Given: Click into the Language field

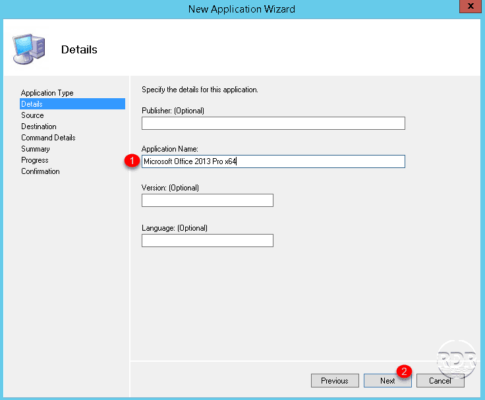Looking at the screenshot, I should pyautogui.click(x=207, y=240).
